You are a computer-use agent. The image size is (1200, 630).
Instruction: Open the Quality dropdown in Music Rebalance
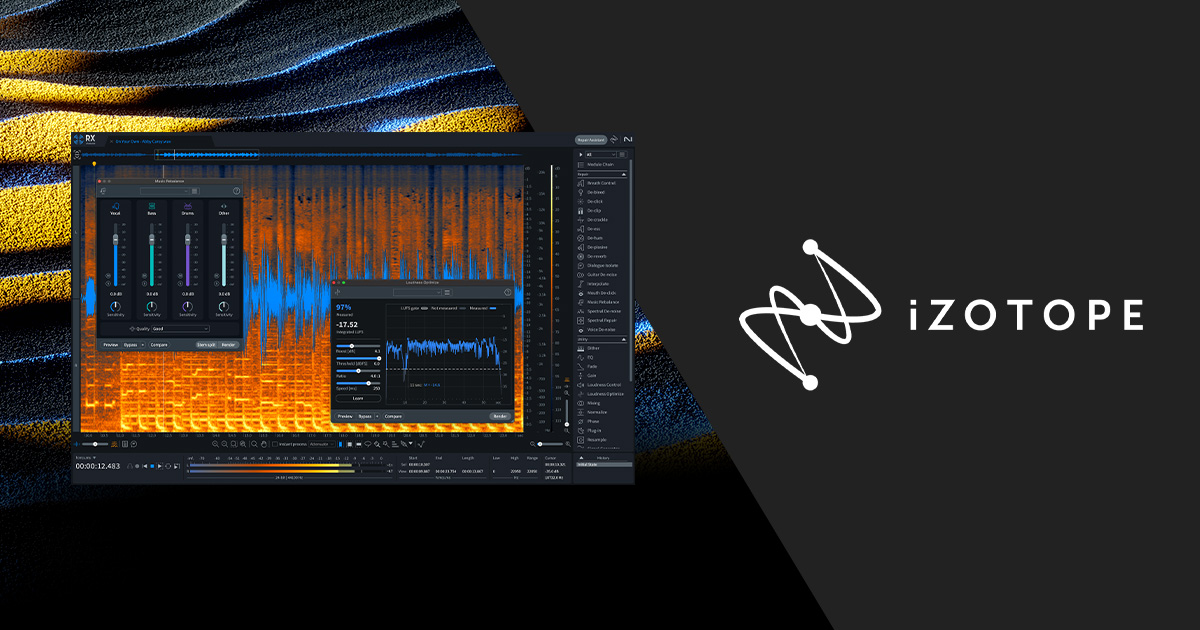(179, 329)
